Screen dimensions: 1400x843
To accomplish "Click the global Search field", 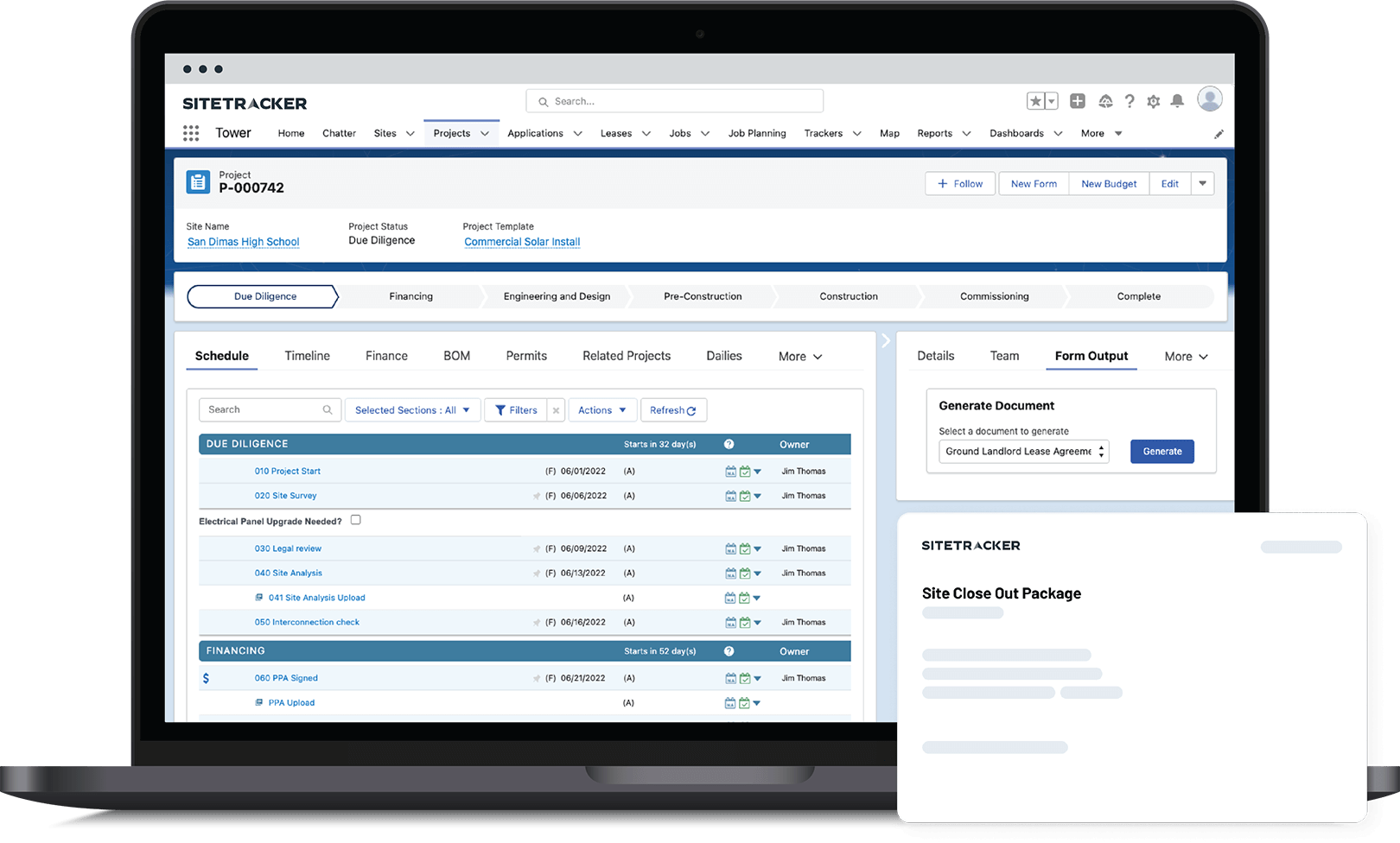I will (x=673, y=100).
